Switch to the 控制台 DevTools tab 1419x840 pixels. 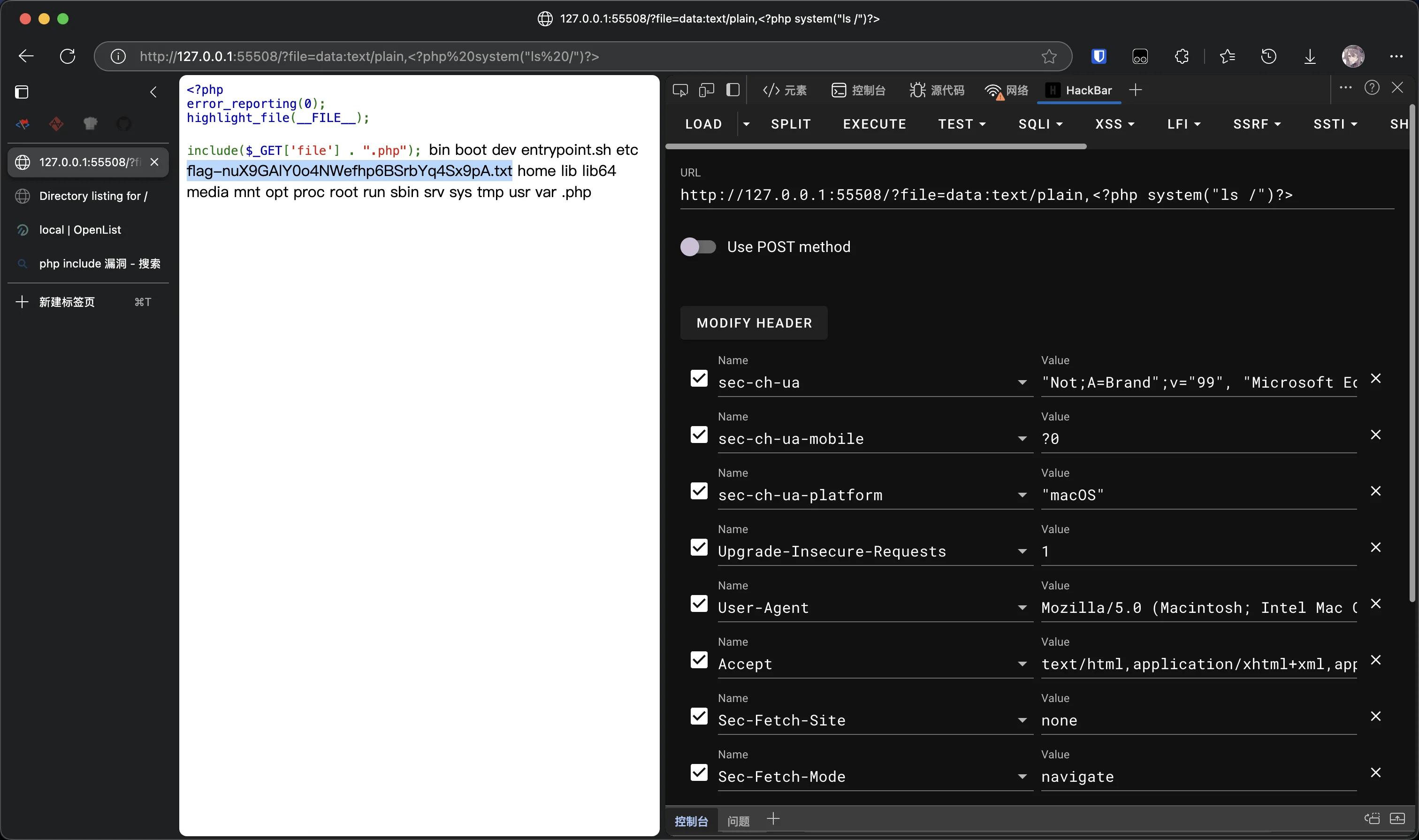point(859,90)
